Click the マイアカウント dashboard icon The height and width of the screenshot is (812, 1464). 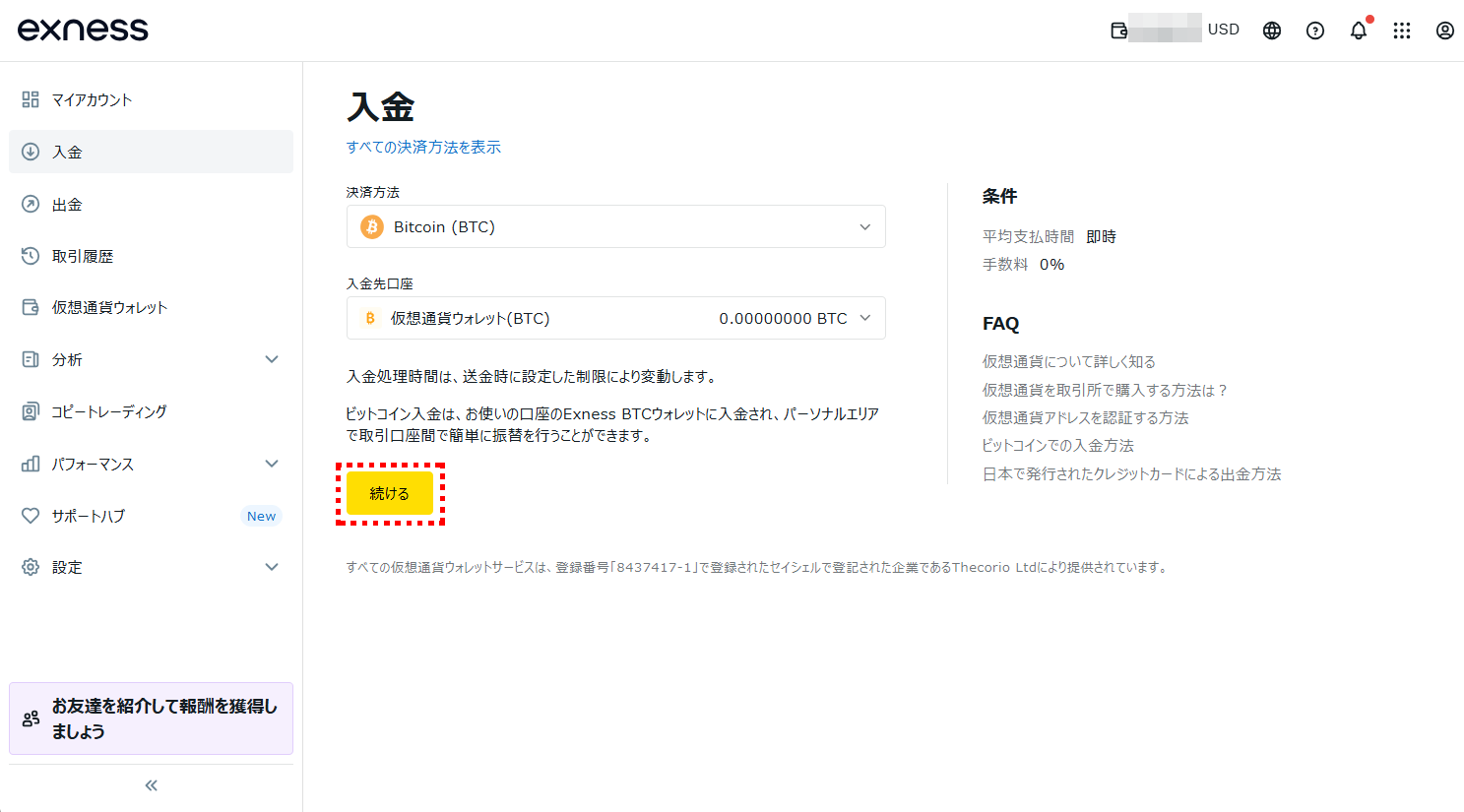coord(31,99)
